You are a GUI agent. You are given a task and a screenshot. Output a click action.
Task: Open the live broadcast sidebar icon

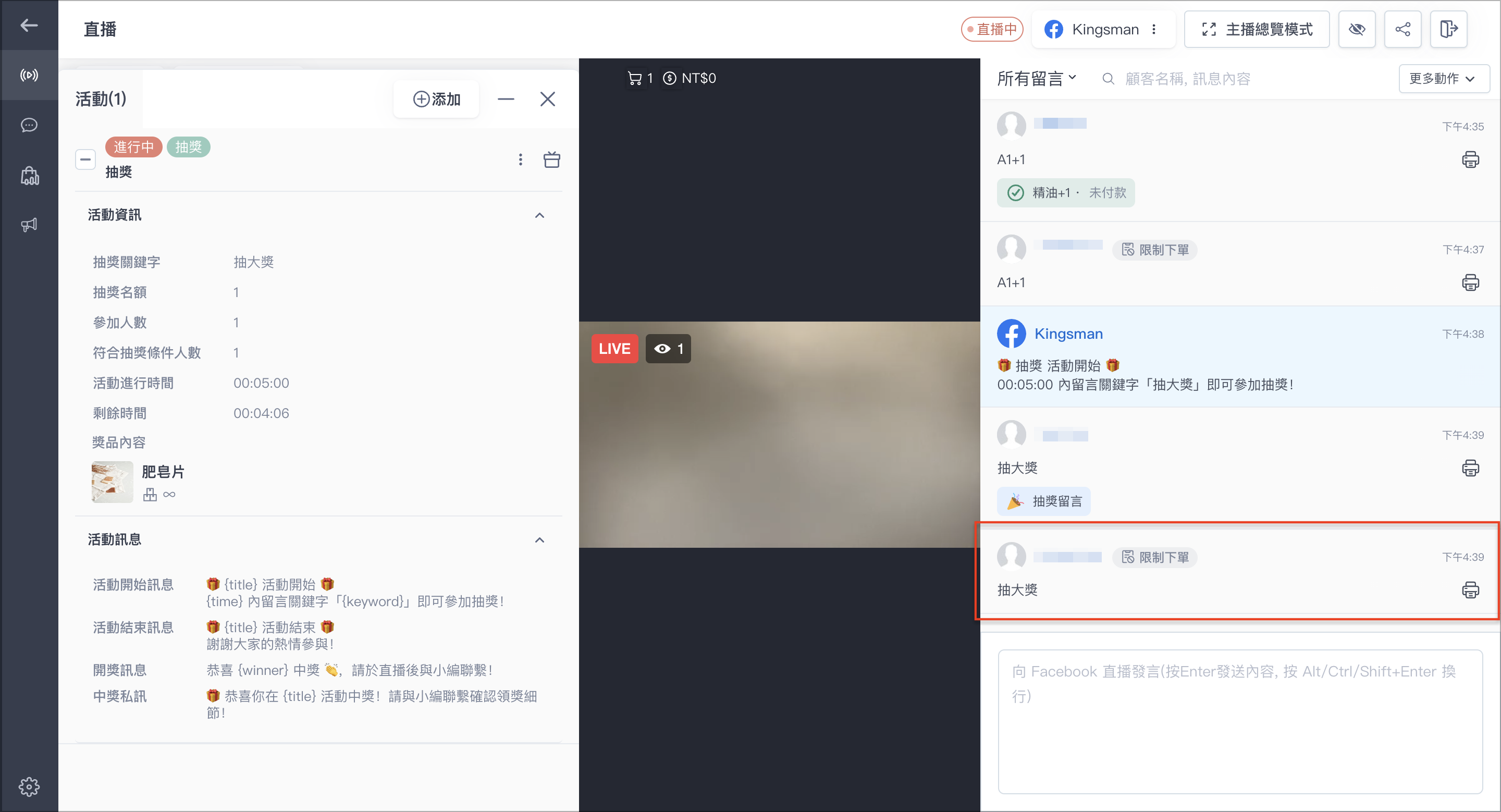[29, 75]
